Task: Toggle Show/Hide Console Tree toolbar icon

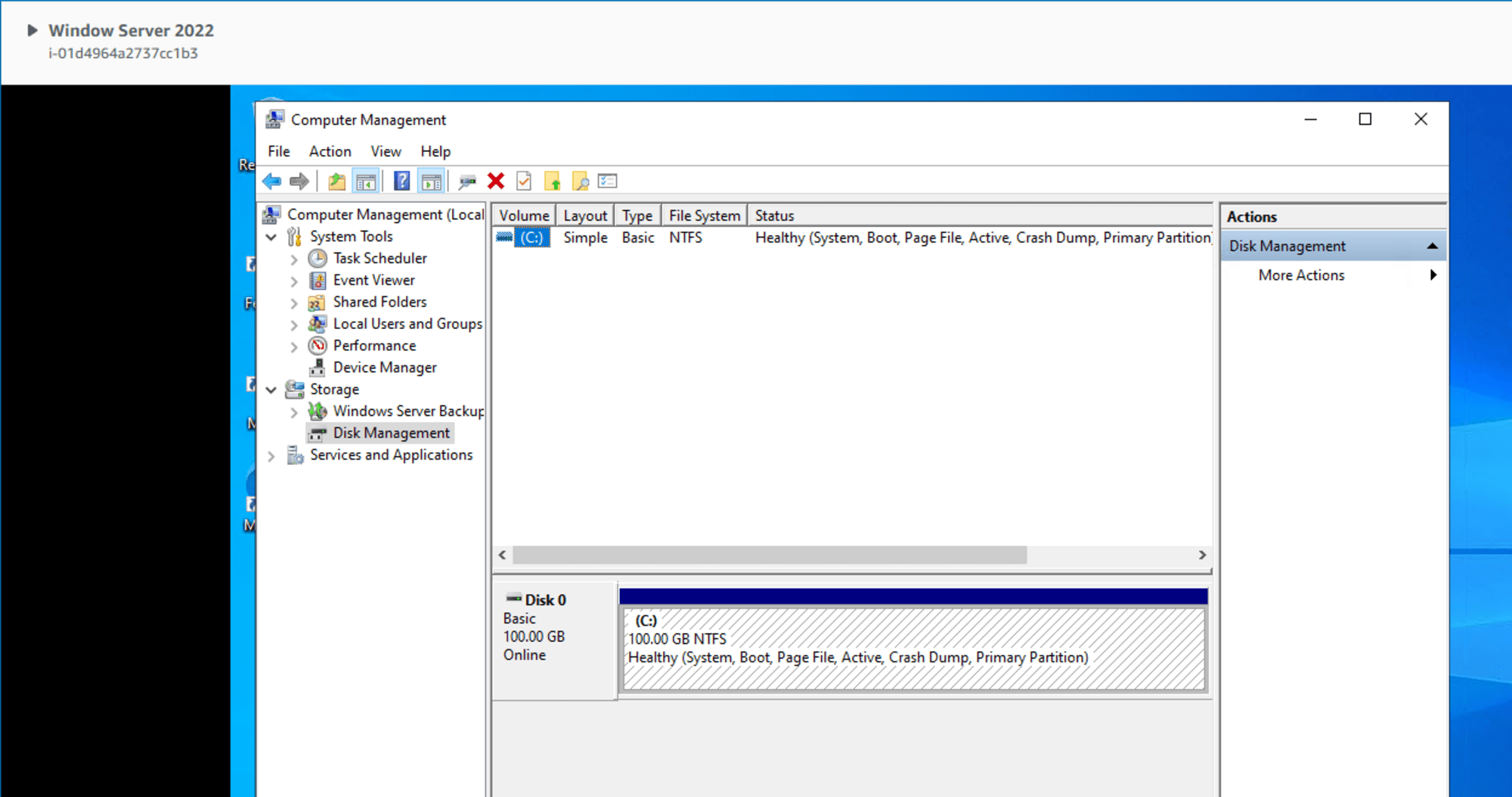Action: (x=366, y=181)
